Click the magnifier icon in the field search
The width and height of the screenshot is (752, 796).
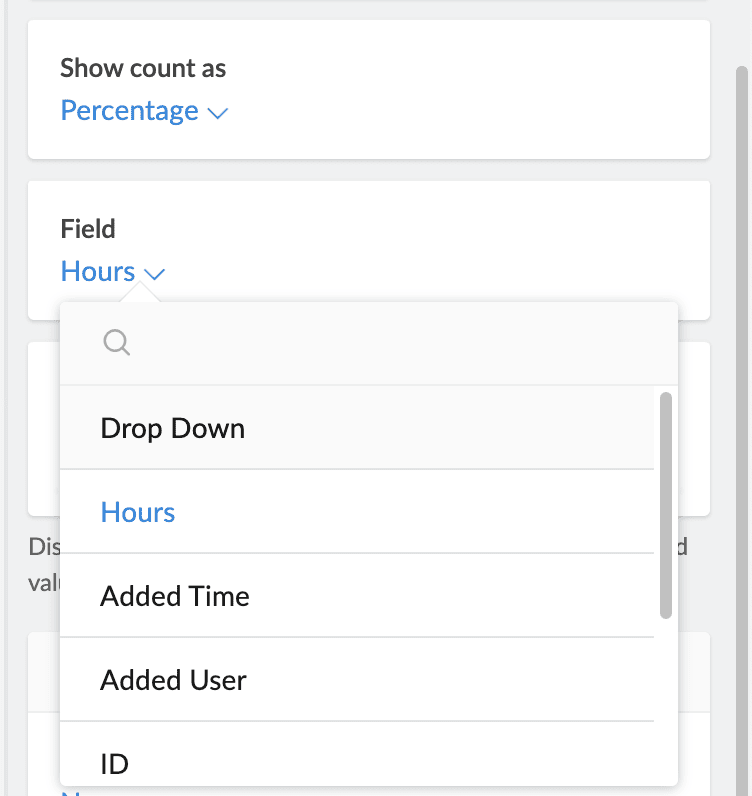pyautogui.click(x=116, y=343)
